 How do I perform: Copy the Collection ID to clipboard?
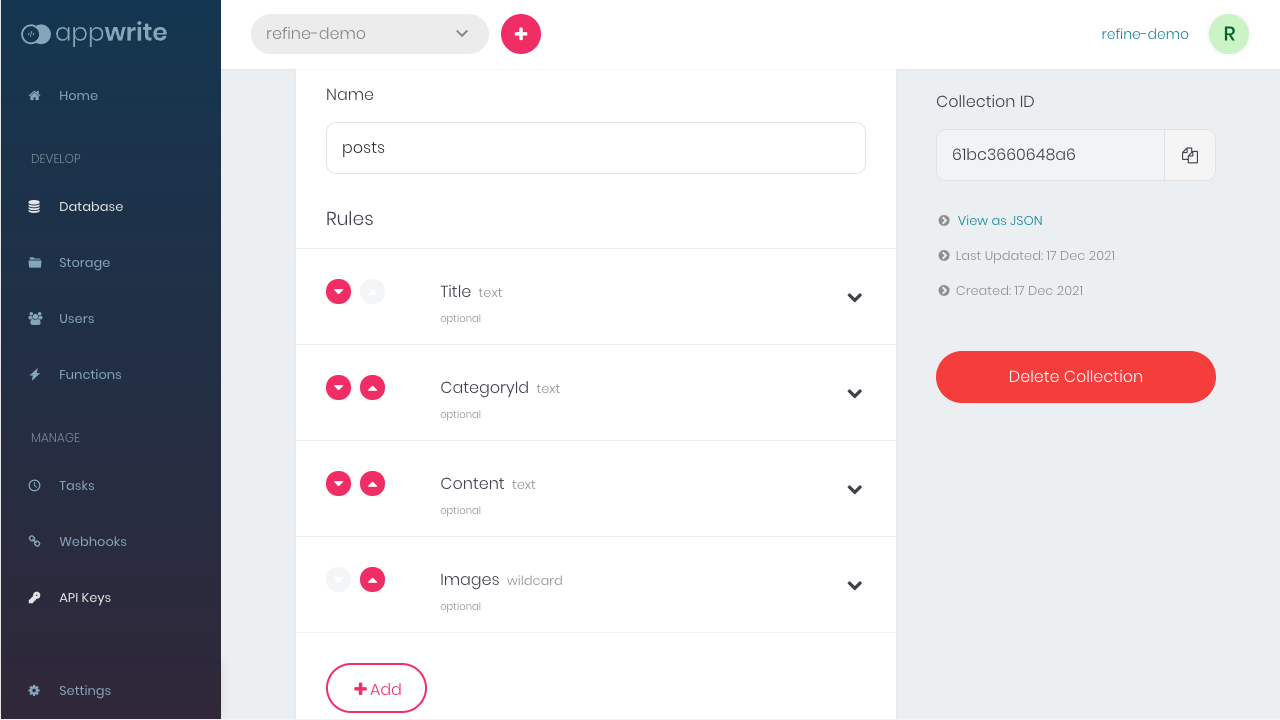pos(1189,155)
